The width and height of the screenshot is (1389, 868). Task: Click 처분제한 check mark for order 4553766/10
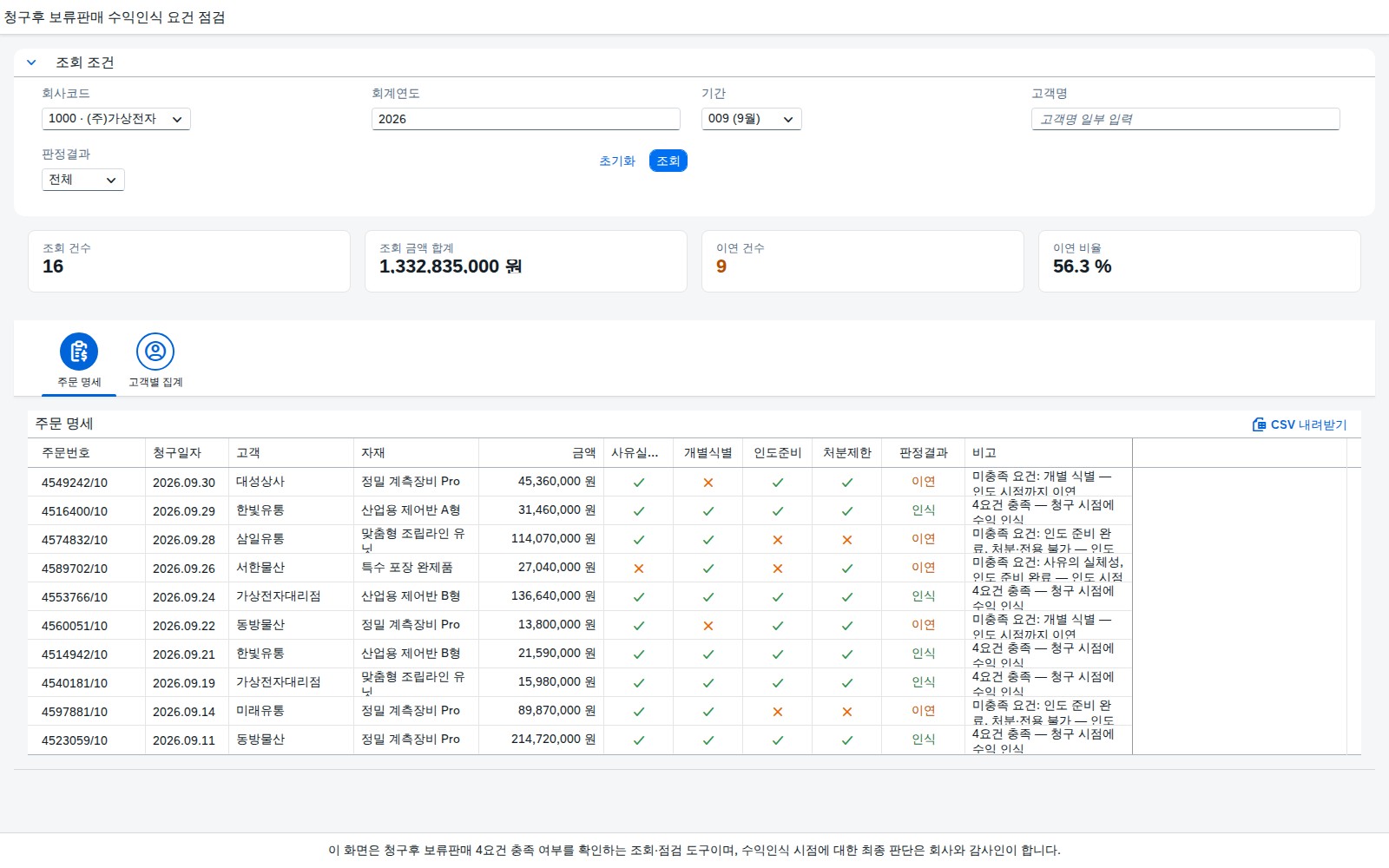tap(847, 597)
